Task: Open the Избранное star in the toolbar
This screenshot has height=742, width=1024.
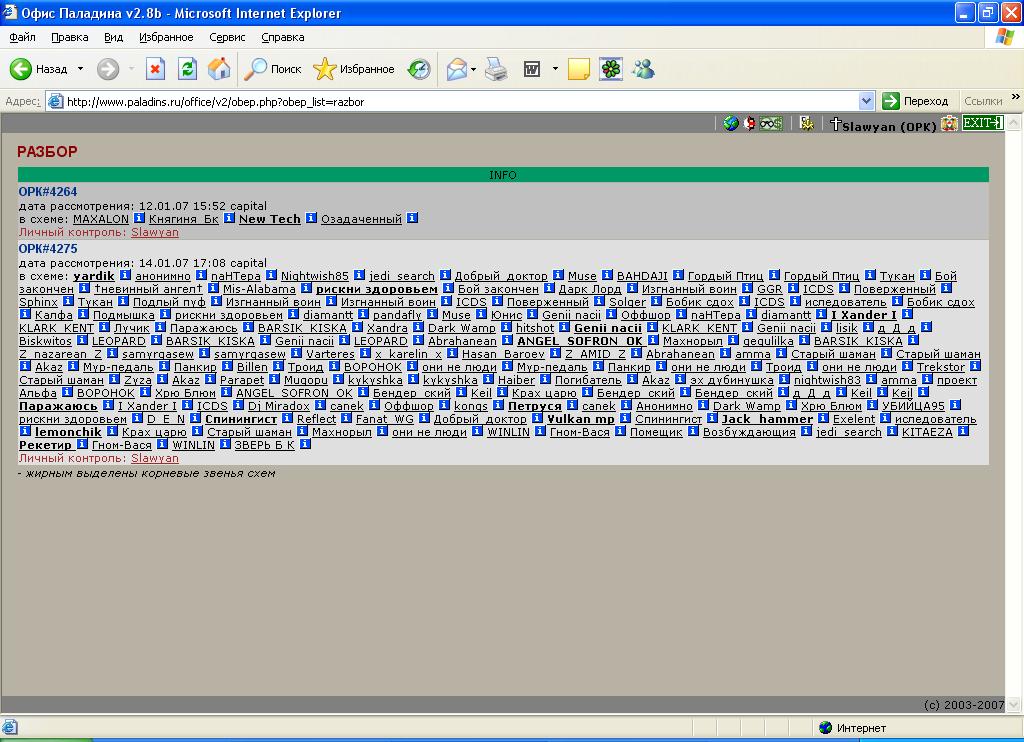Action: click(354, 69)
